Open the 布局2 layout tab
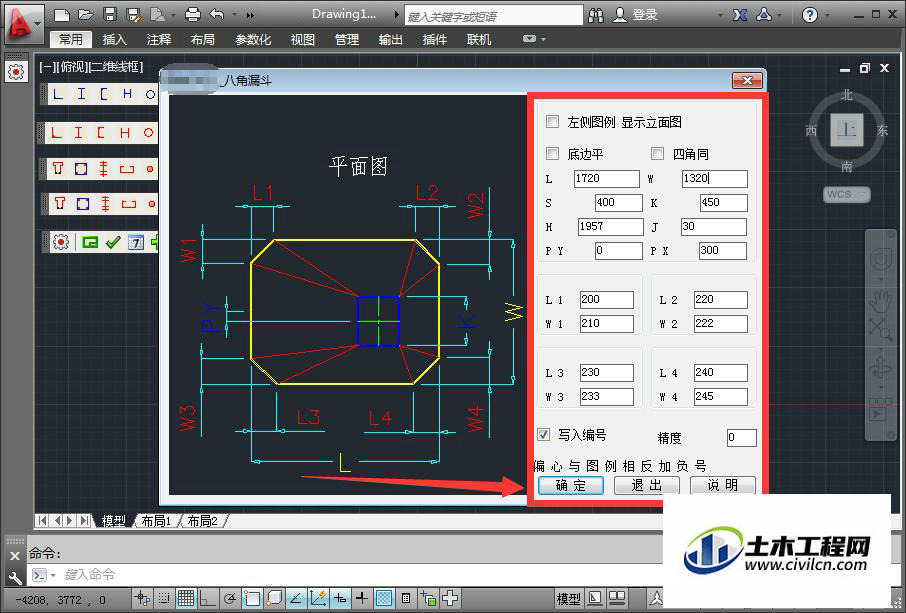This screenshot has width=906, height=613. tap(202, 521)
